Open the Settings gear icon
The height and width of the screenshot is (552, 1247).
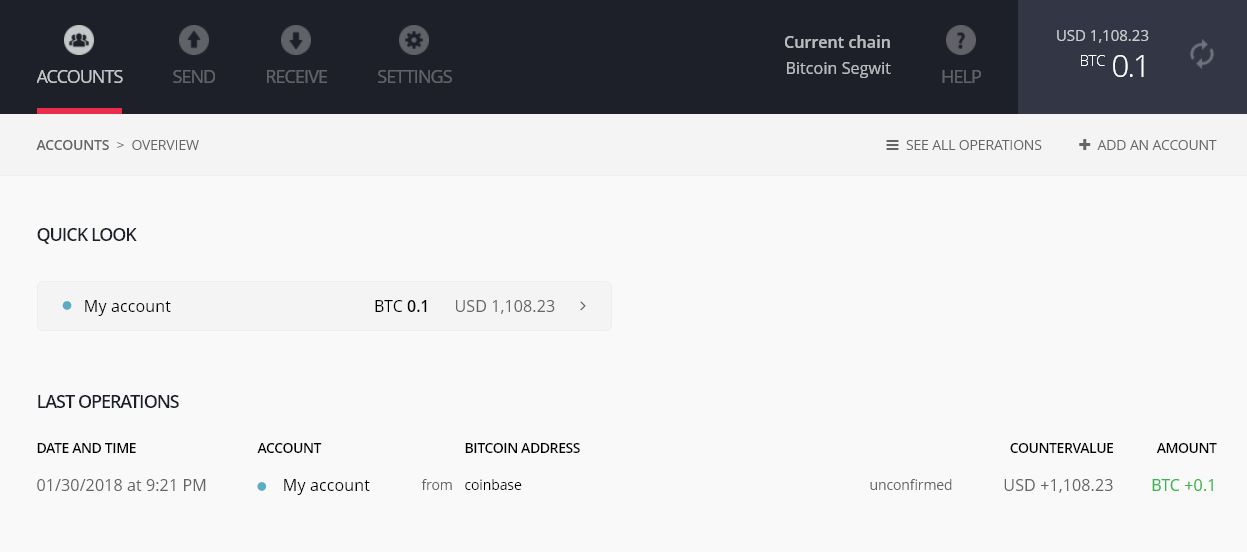click(414, 41)
